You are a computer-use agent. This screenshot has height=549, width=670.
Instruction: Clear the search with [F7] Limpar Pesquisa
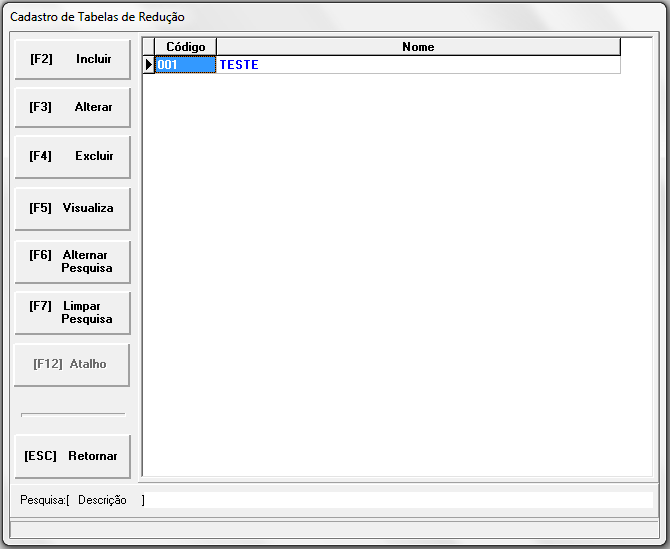(x=72, y=313)
